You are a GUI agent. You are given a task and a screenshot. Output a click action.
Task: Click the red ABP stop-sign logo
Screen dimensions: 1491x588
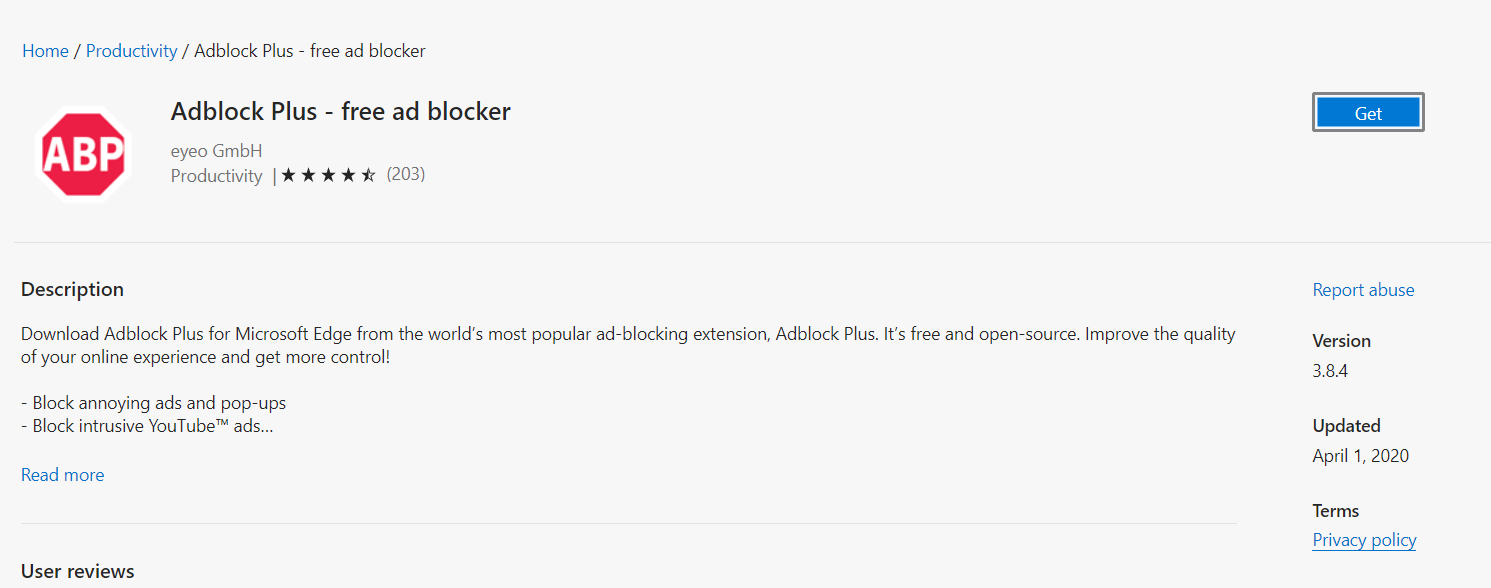(84, 153)
